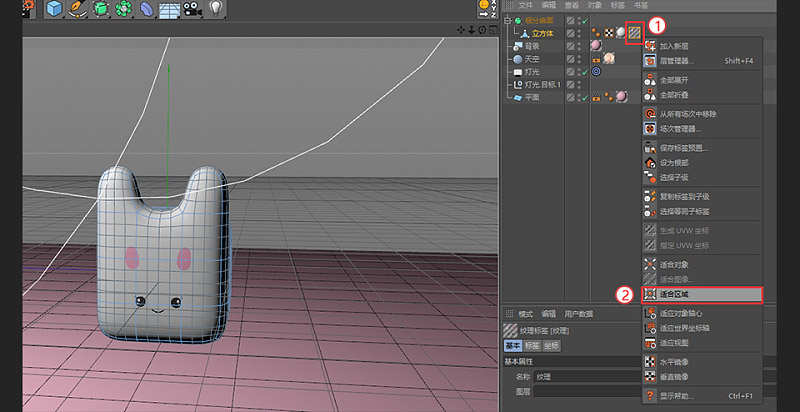This screenshot has height=412, width=800.
Task: Click the Spline Pen tool icon
Action: click(77, 8)
